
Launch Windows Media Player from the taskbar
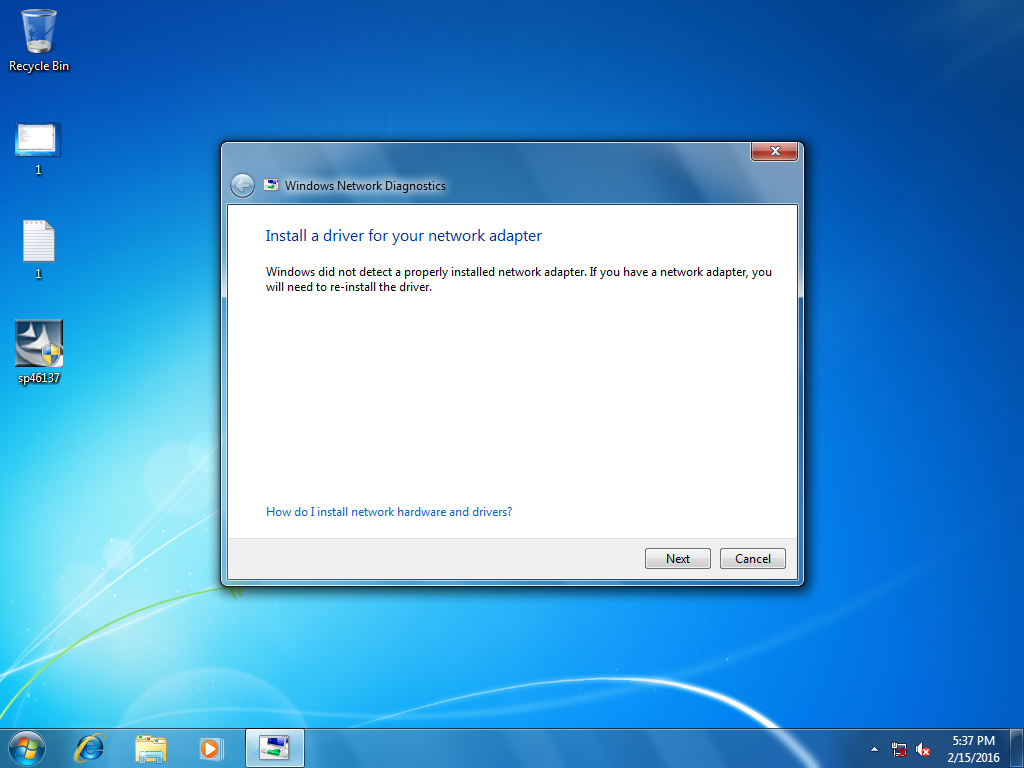pyautogui.click(x=211, y=748)
